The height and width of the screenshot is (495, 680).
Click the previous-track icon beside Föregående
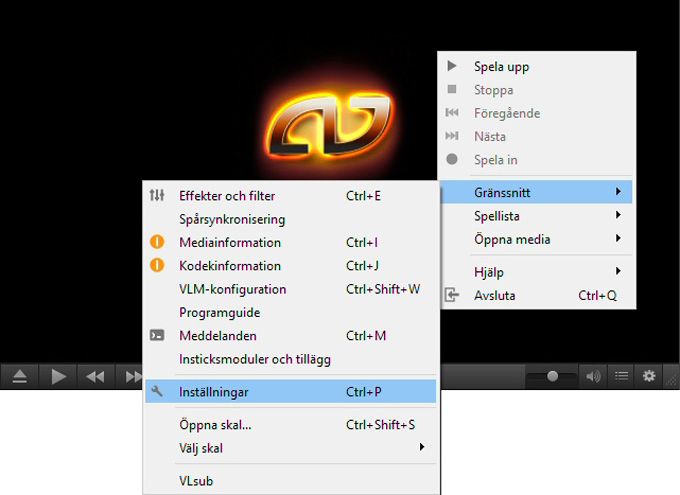(452, 113)
